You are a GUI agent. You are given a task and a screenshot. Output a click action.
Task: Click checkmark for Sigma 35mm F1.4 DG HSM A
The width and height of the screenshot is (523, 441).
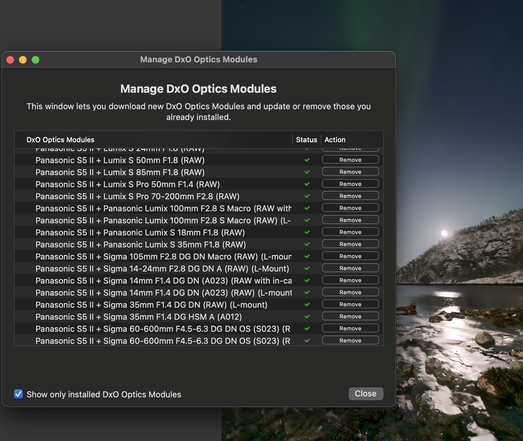307,317
